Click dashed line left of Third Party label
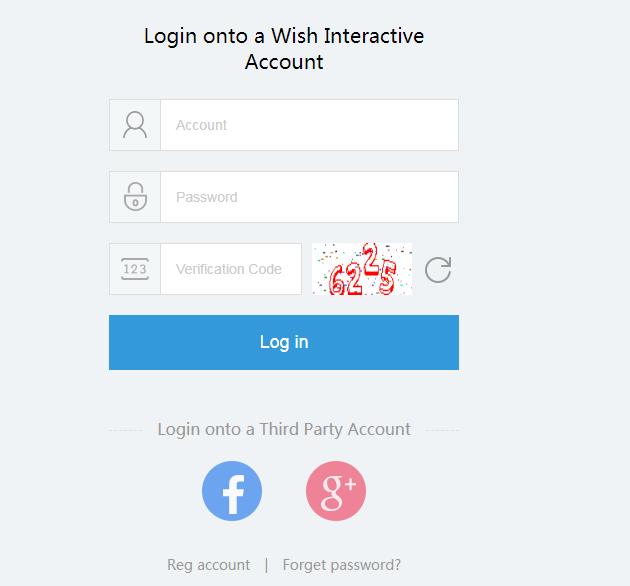Viewport: 630px width, 586px height. 126,430
